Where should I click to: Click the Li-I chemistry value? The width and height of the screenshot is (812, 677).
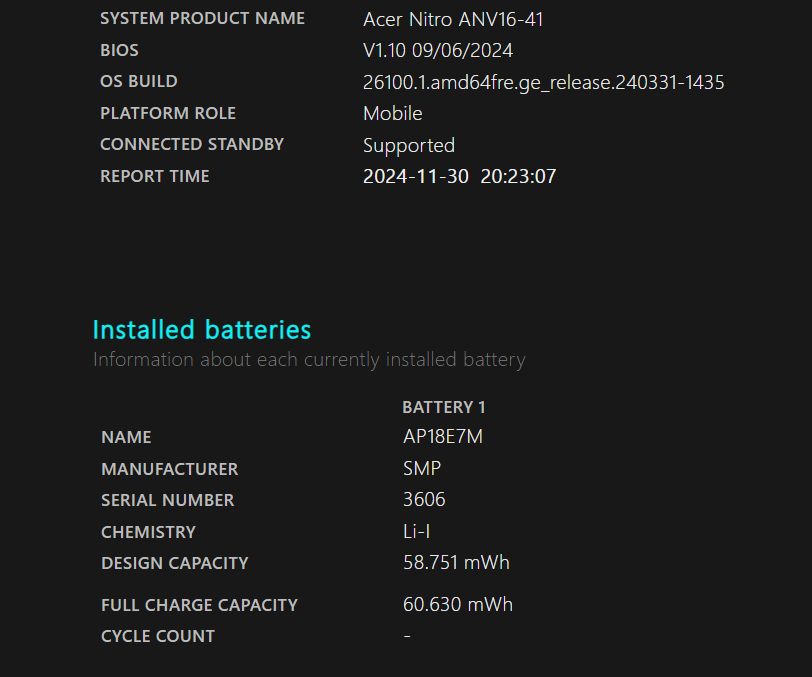pos(416,532)
